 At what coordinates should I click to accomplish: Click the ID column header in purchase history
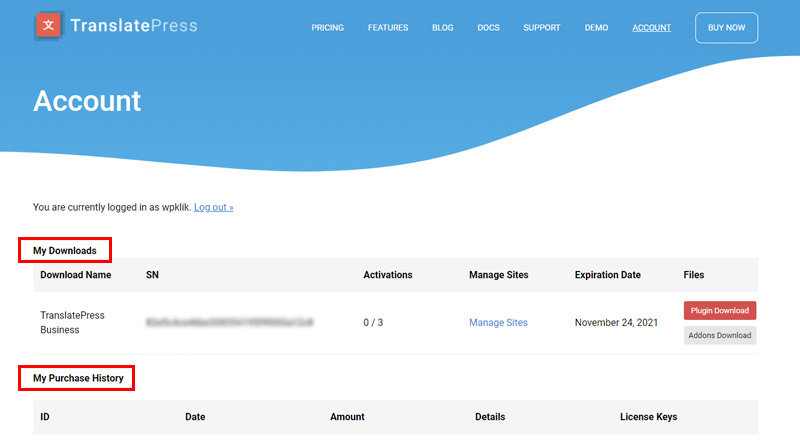(x=45, y=417)
